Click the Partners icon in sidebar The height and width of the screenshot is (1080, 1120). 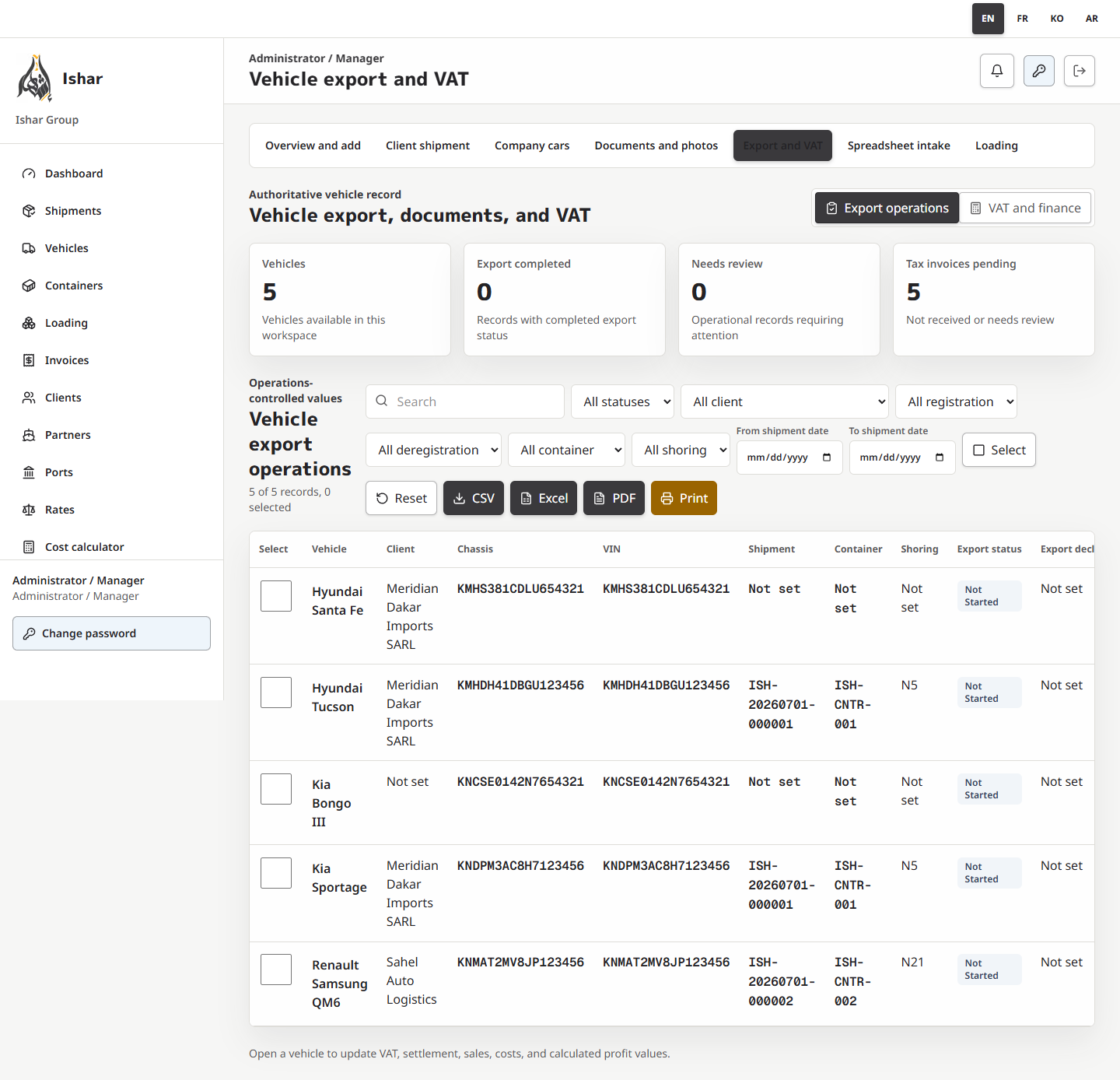29,435
